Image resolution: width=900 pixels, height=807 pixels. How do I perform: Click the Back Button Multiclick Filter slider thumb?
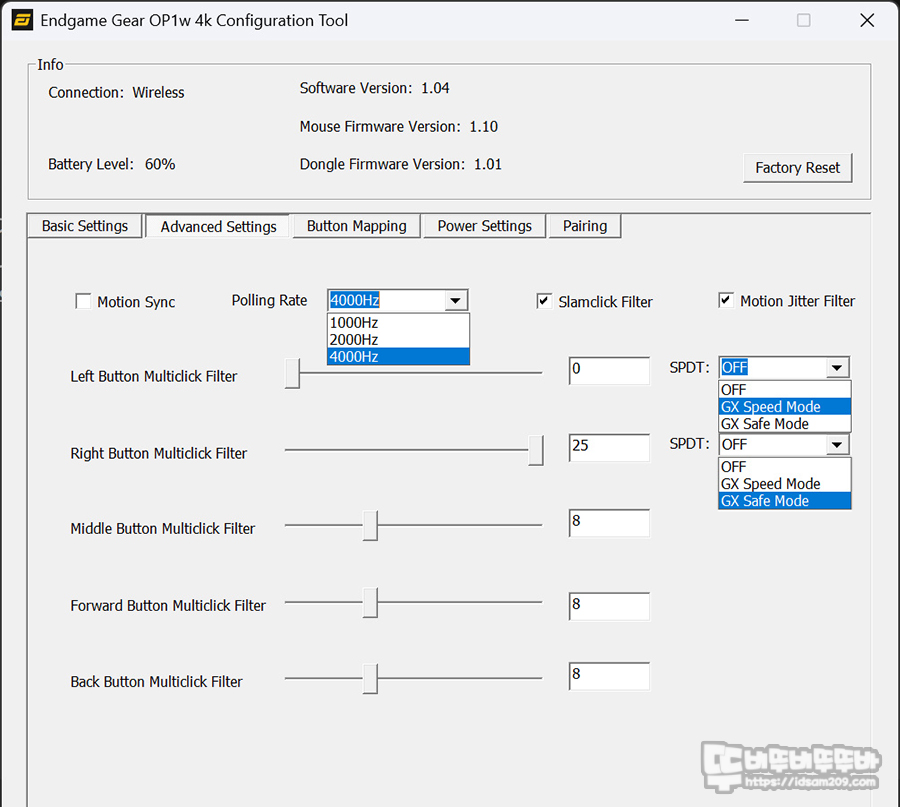[x=370, y=678]
